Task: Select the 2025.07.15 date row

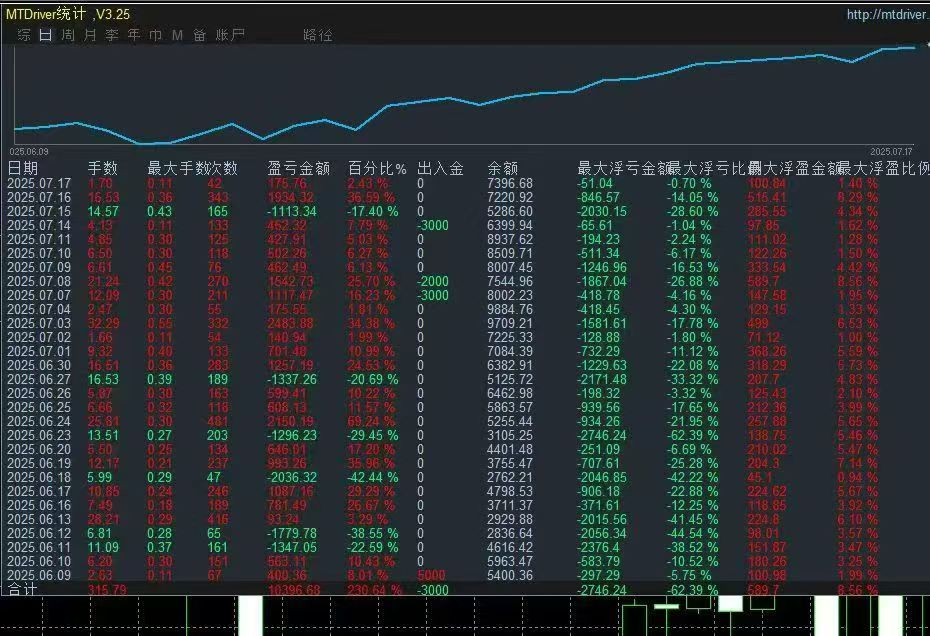Action: point(39,211)
